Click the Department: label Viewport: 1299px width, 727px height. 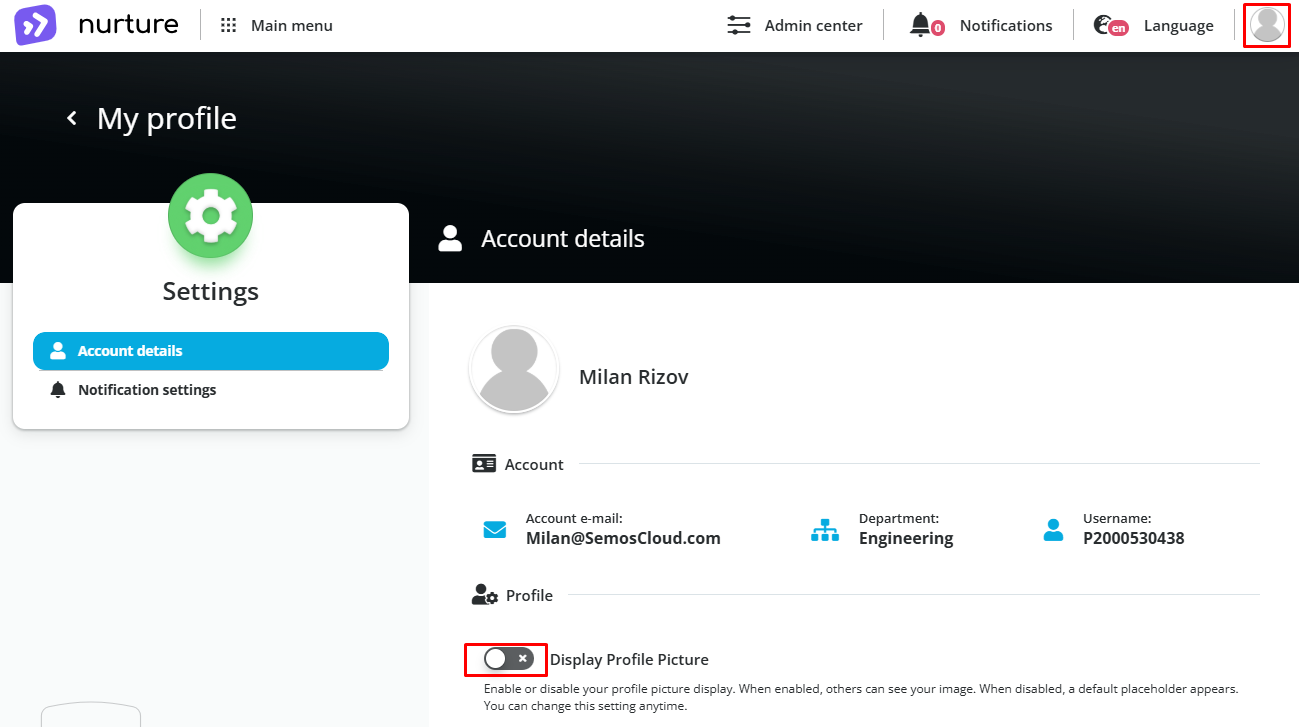click(x=899, y=519)
